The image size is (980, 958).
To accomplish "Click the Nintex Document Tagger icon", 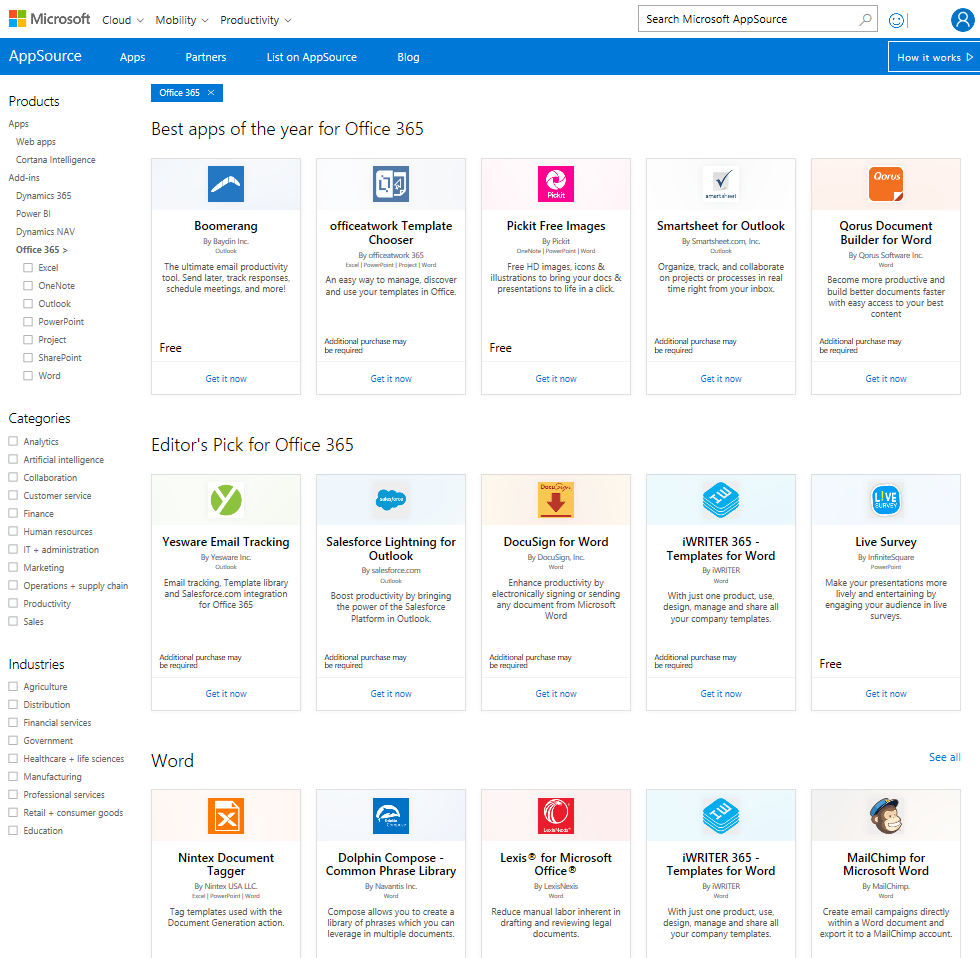I will pyautogui.click(x=226, y=816).
